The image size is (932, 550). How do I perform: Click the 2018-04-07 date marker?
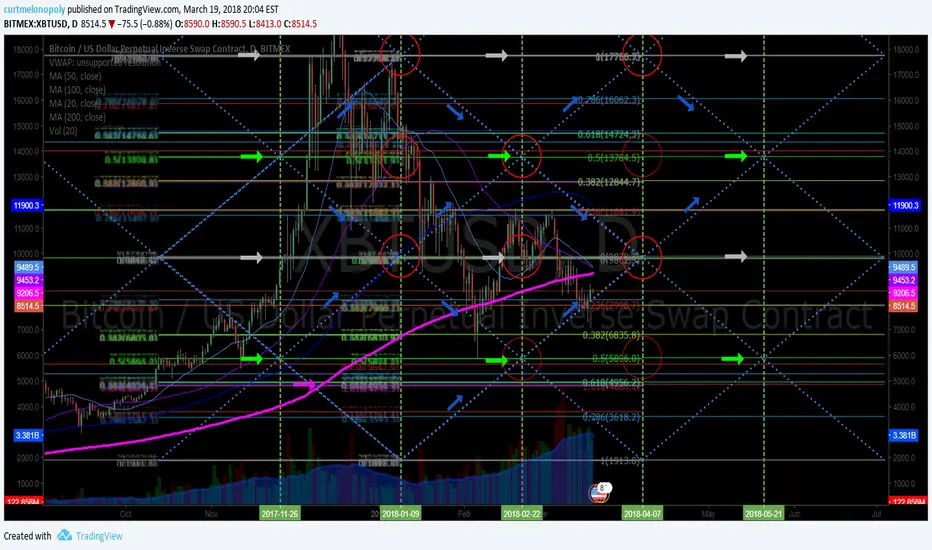(x=642, y=513)
